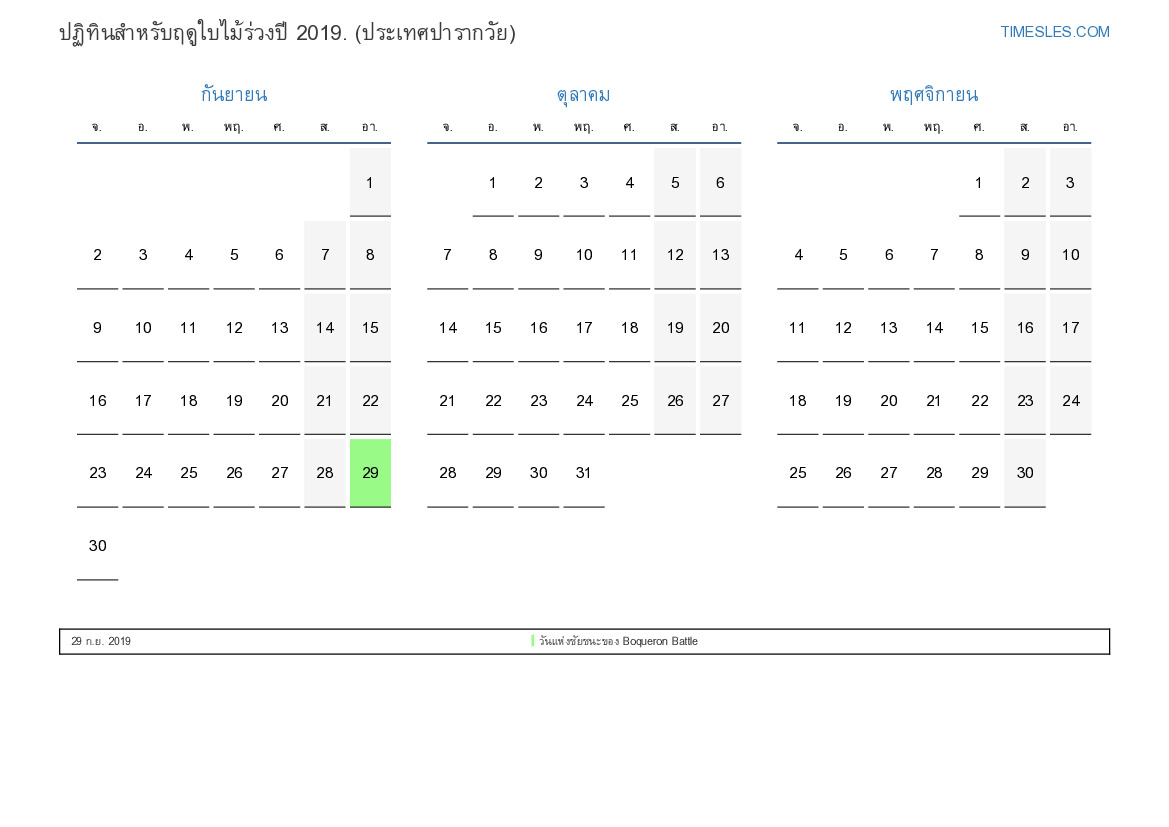Select 30 in พฤศจิกายน
1169x827 pixels.
[1024, 473]
